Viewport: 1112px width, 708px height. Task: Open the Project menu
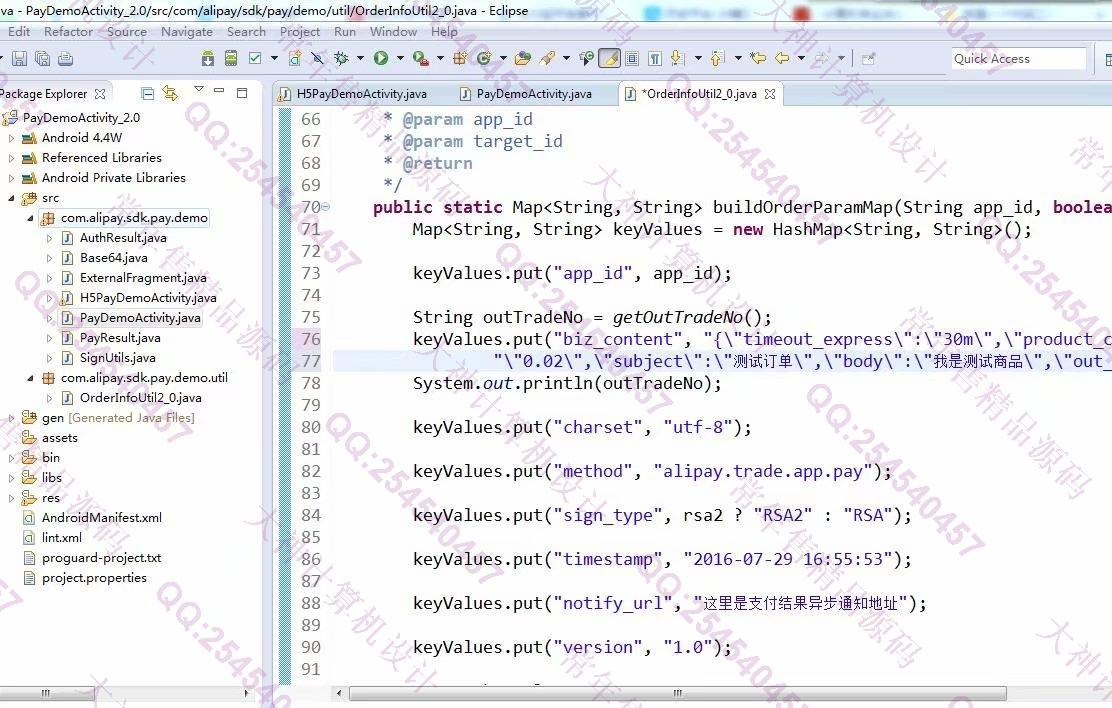pos(300,31)
